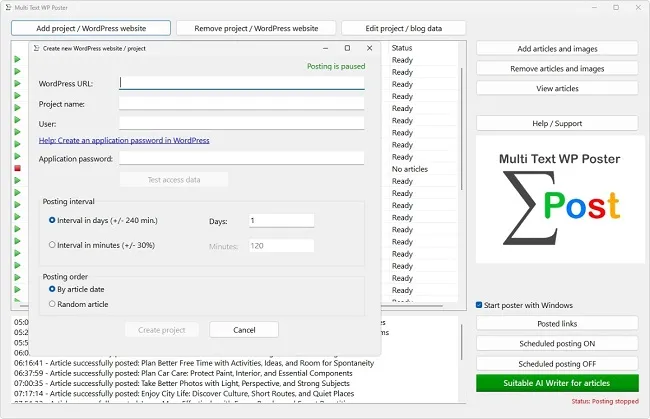Viewport: 650px width, 419px height.
Task: Click Add project / WordPress website button
Action: click(x=91, y=28)
